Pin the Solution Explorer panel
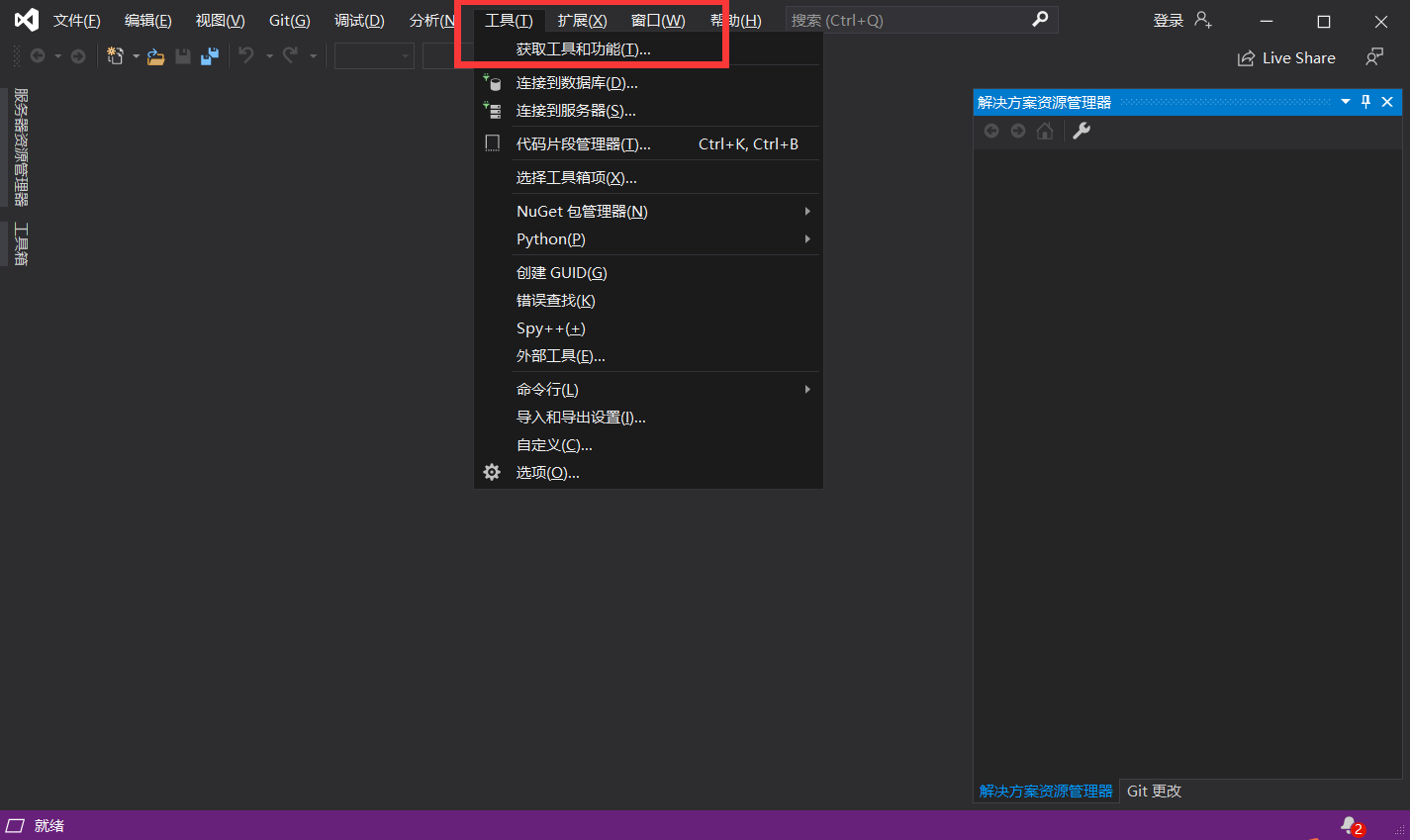This screenshot has height=840, width=1410. coord(1365,101)
